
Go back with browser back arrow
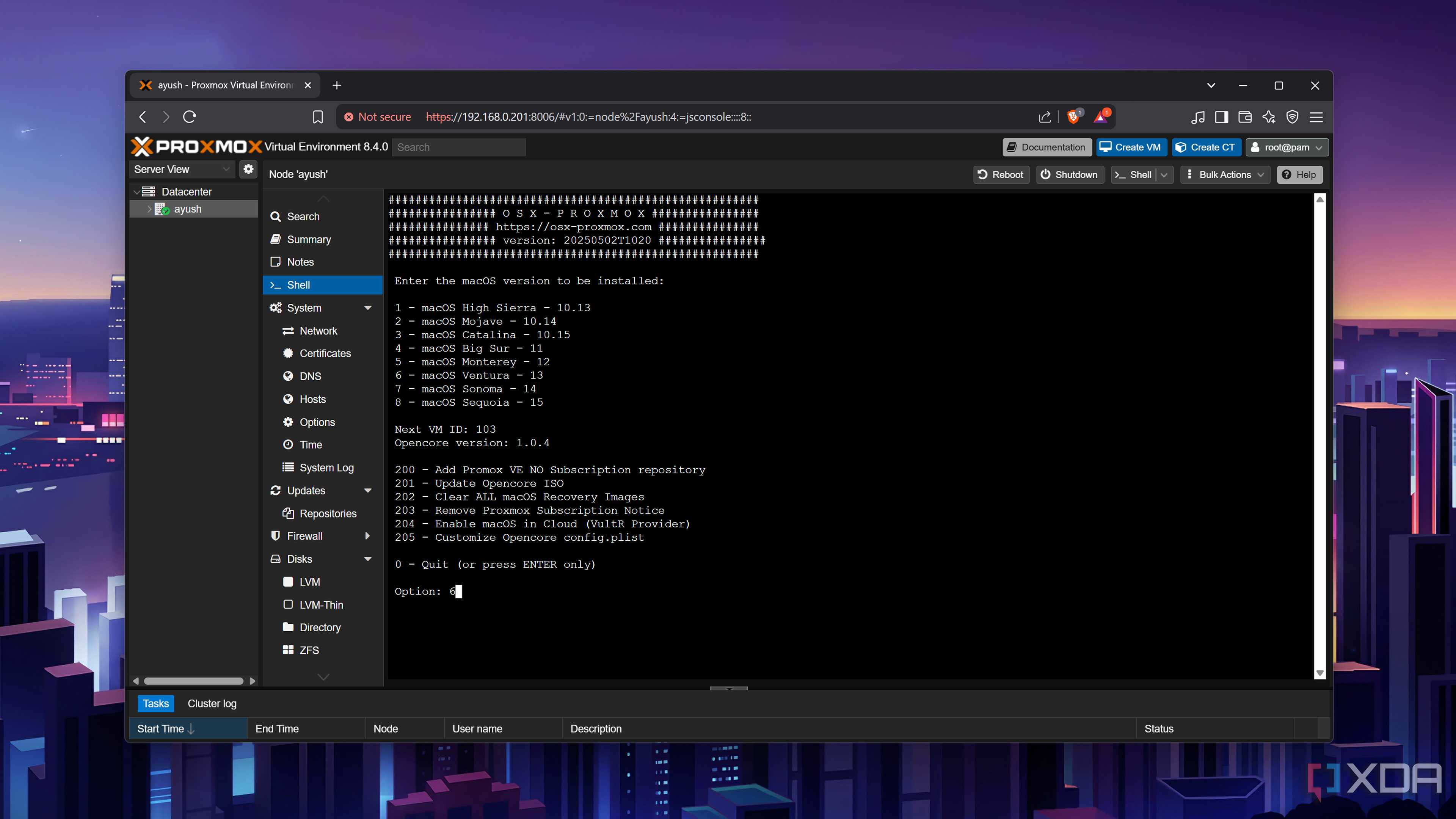coord(143,117)
